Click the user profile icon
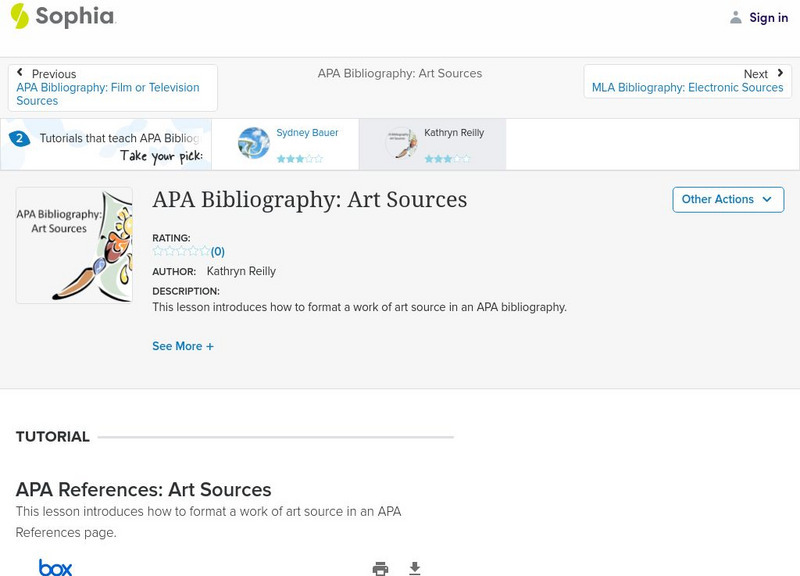Screen dimensions: 800x576 point(736,17)
